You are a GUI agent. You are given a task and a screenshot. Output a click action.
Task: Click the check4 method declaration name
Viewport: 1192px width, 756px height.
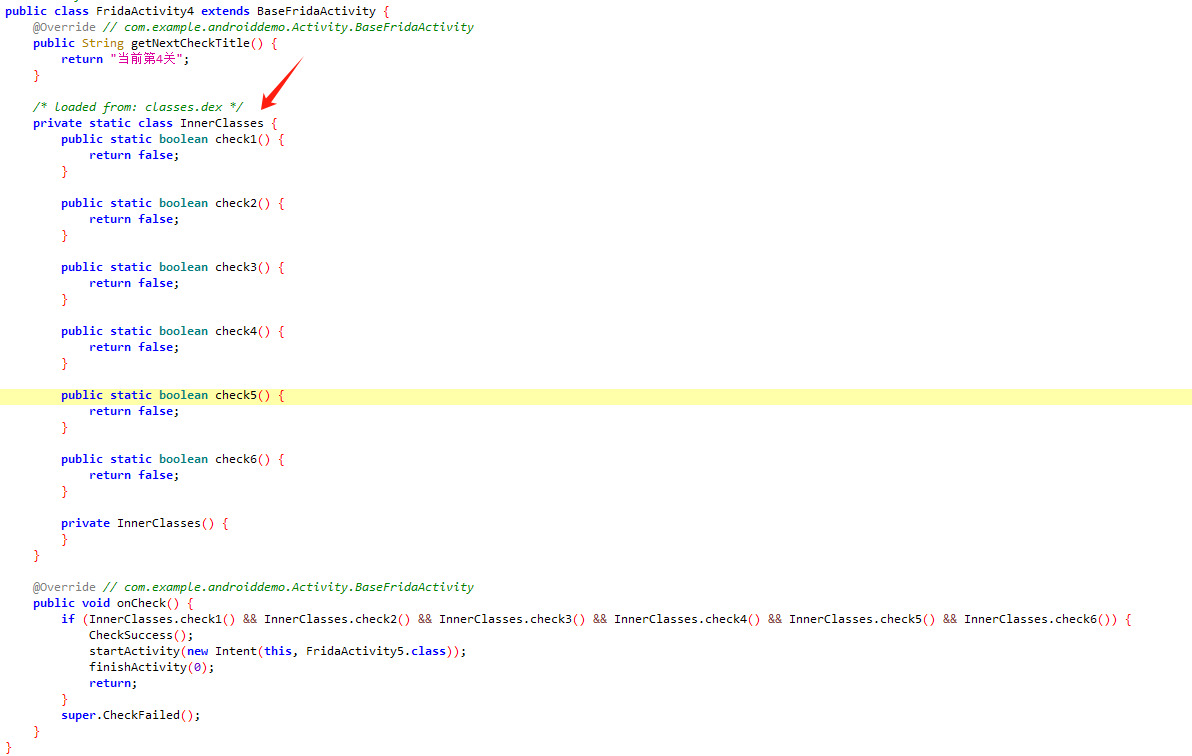pos(236,331)
